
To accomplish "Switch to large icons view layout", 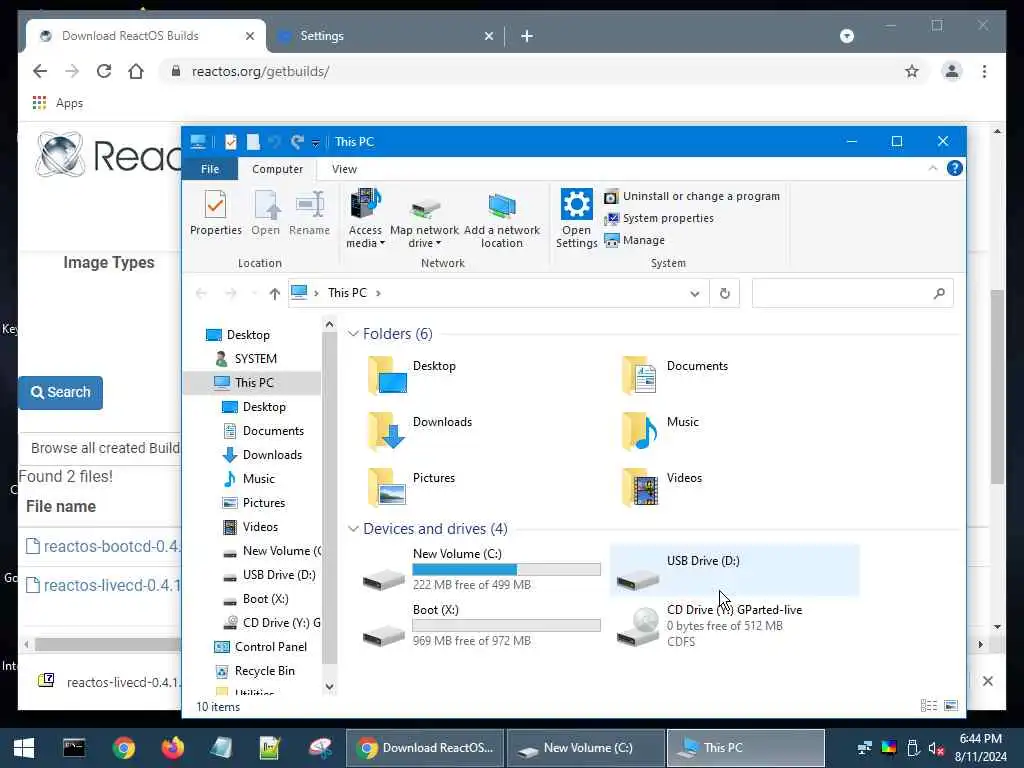I will (x=951, y=705).
